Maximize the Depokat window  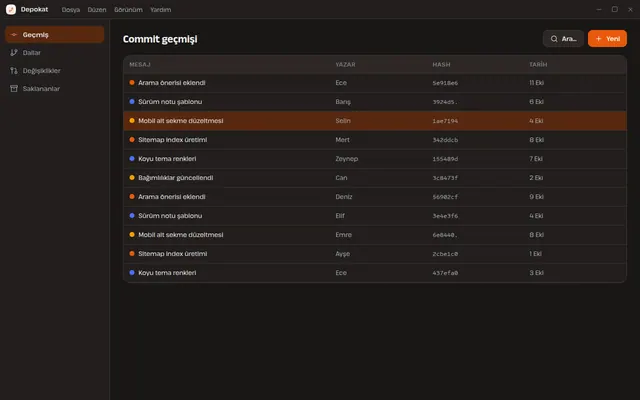point(614,9)
